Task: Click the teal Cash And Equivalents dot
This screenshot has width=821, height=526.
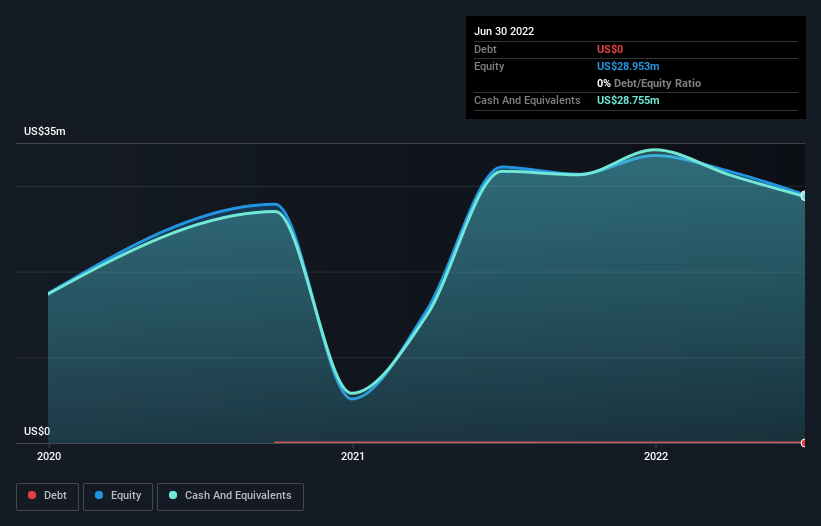Action: pyautogui.click(x=173, y=495)
